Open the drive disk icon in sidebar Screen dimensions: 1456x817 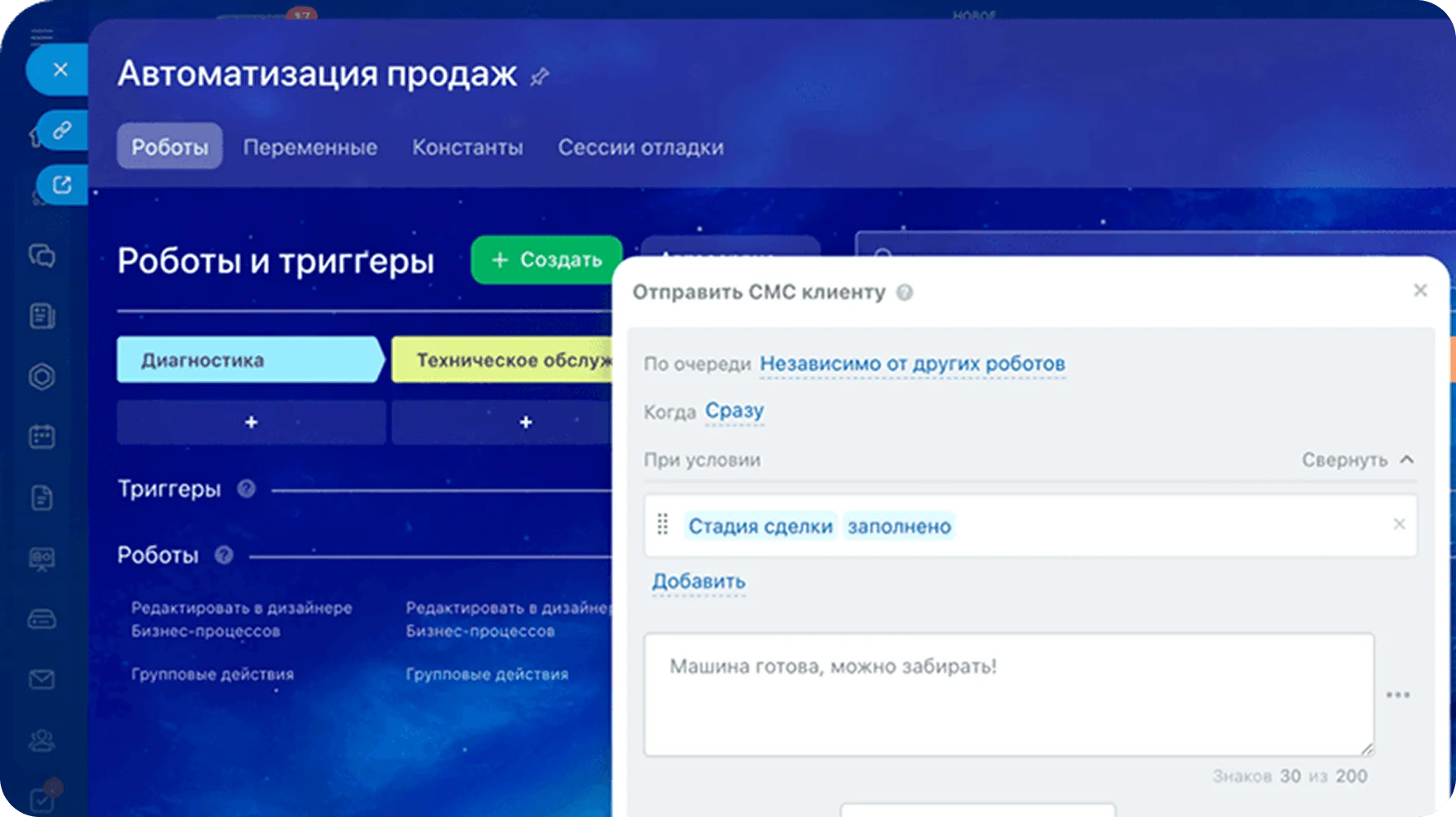click(x=42, y=618)
